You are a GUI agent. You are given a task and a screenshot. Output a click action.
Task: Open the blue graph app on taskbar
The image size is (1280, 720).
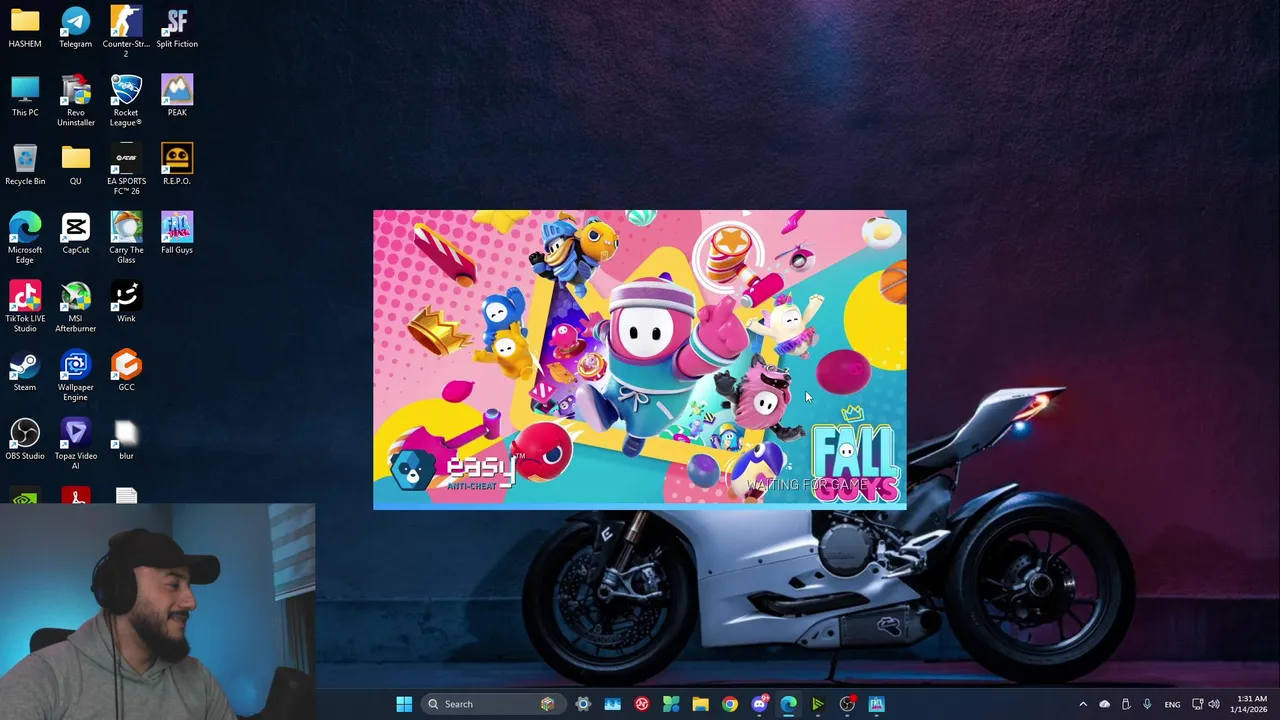612,704
